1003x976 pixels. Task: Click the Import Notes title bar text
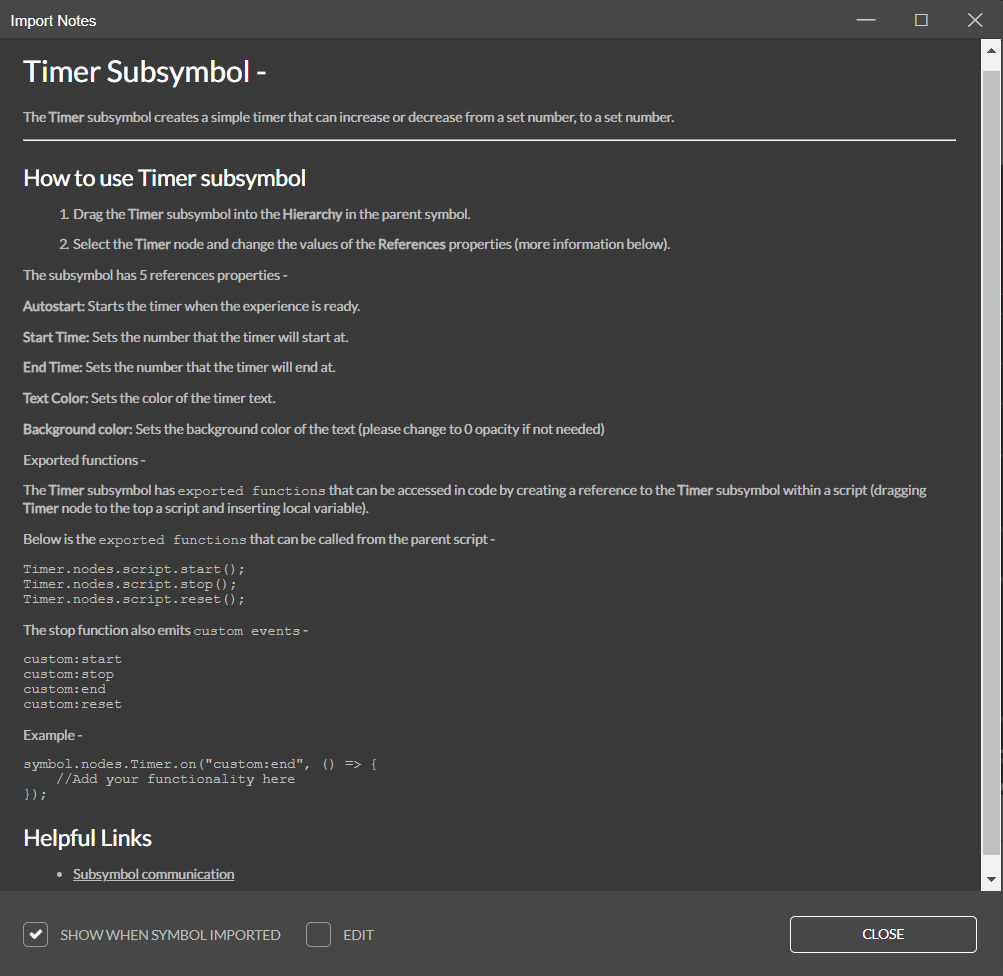(x=54, y=20)
